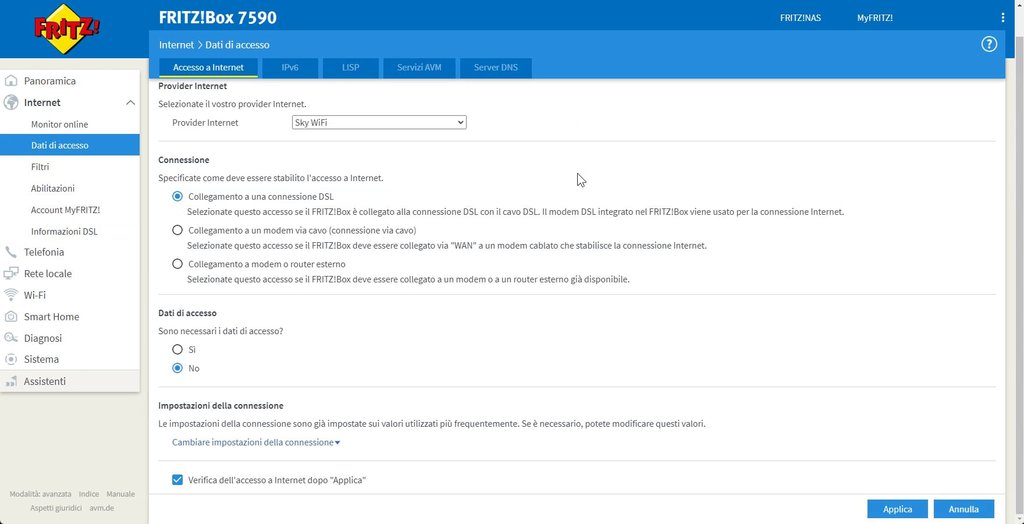Uncheck Verifica dell'accesso a Internet checkbox

point(178,480)
